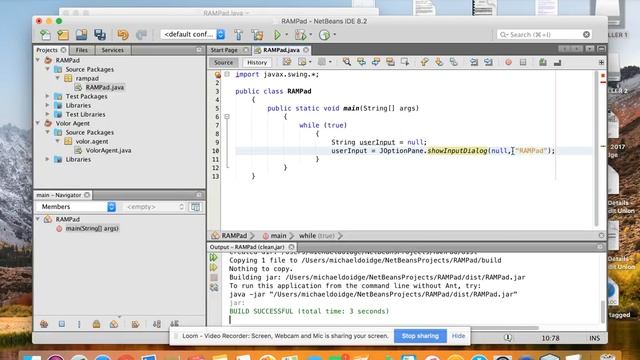Expand the Test Libraries node
The width and height of the screenshot is (640, 360).
(x=48, y=114)
